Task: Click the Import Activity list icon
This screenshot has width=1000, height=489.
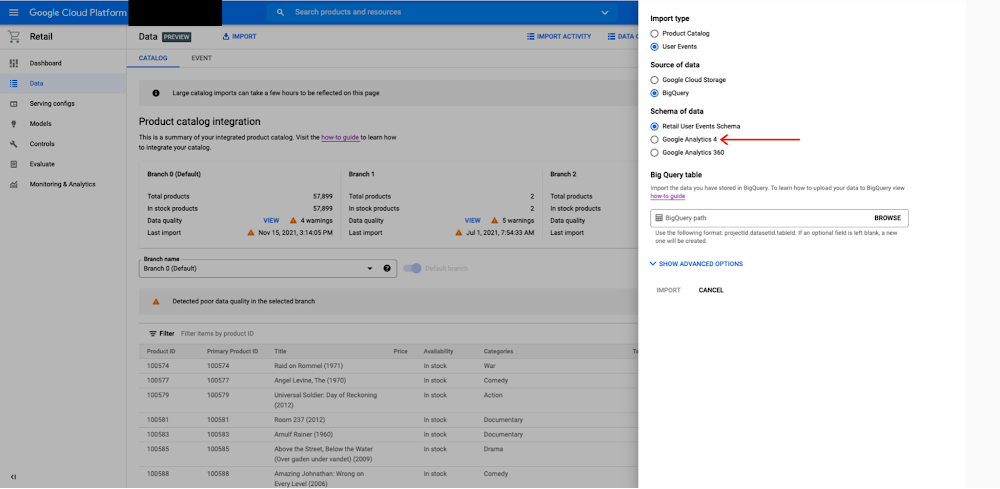Action: (x=531, y=37)
